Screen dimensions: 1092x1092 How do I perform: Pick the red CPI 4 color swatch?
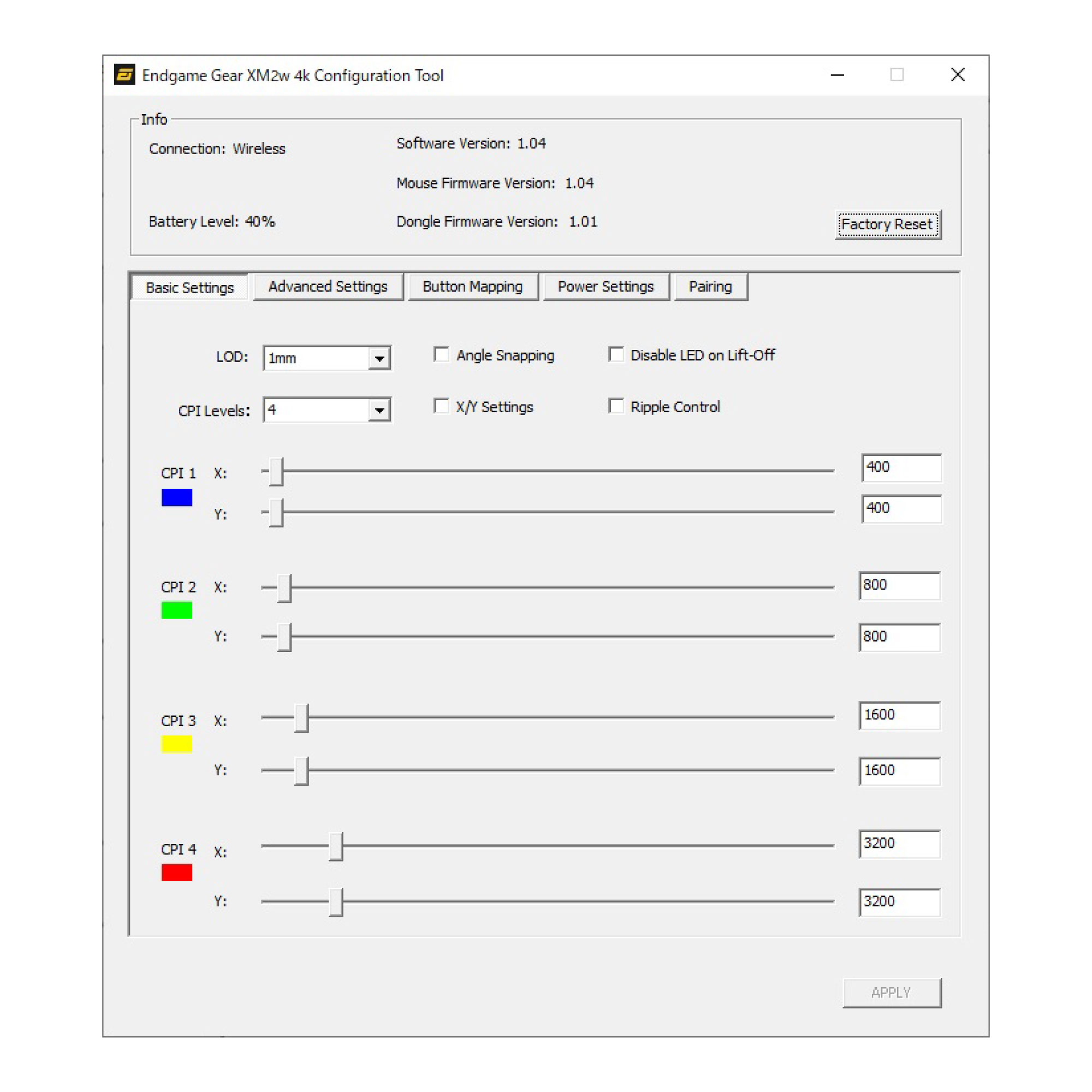(177, 872)
